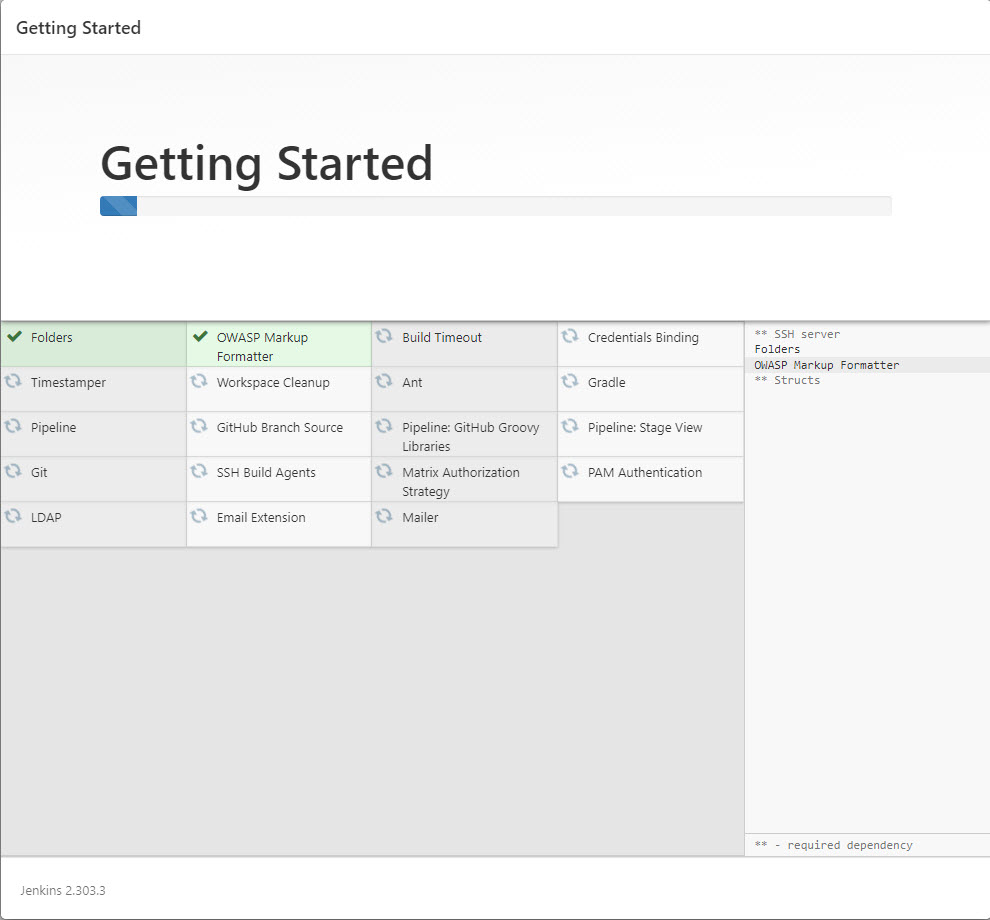Click the pending icon for Pipeline: Stage View
The width and height of the screenshot is (990, 920).
pos(570,426)
